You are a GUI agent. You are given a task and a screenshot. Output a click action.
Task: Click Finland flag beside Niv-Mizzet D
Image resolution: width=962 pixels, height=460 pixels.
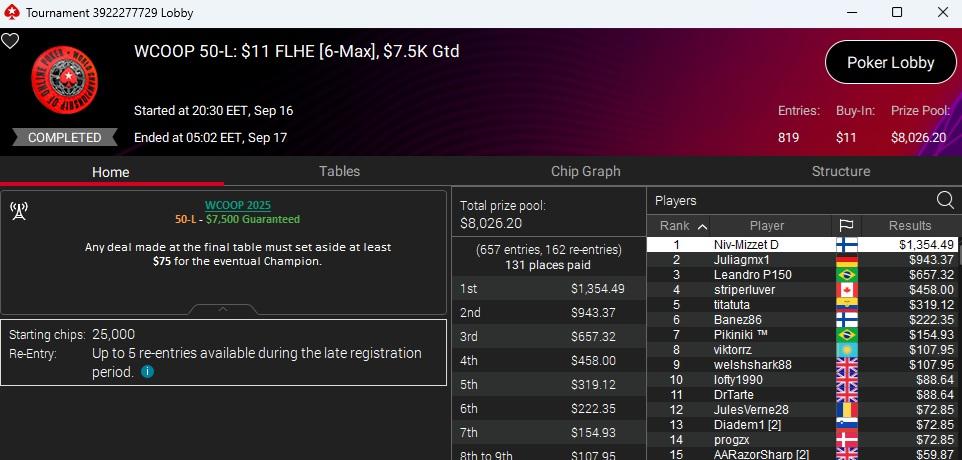[846, 245]
